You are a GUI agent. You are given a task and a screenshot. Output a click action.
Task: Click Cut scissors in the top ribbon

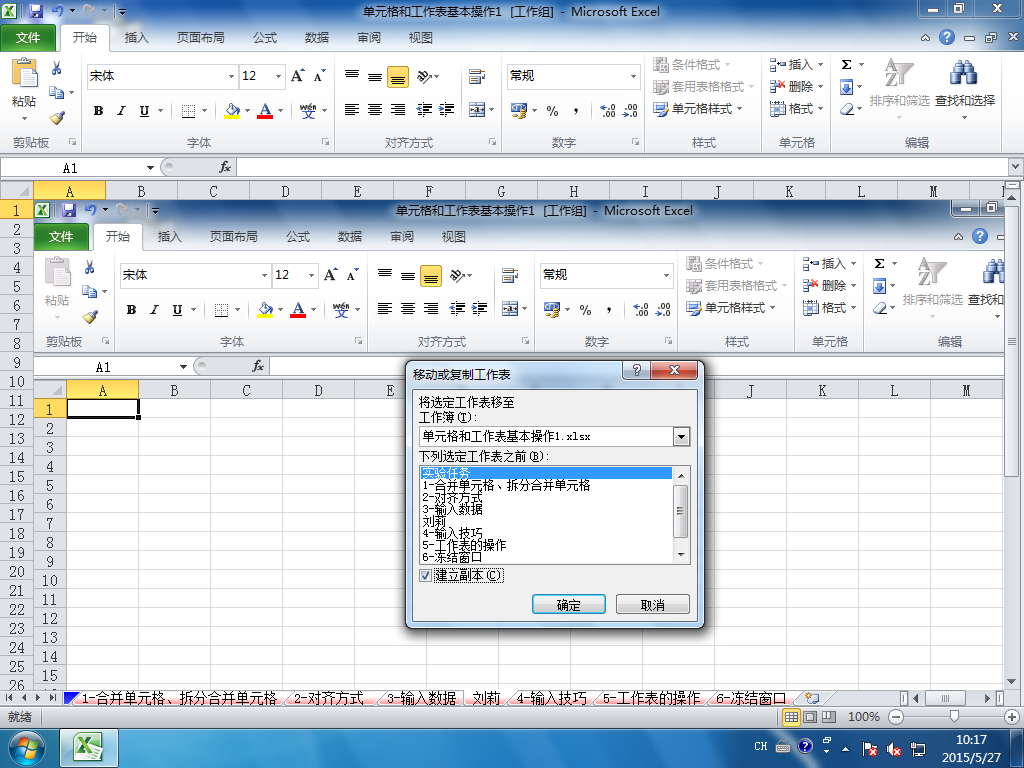pos(57,68)
